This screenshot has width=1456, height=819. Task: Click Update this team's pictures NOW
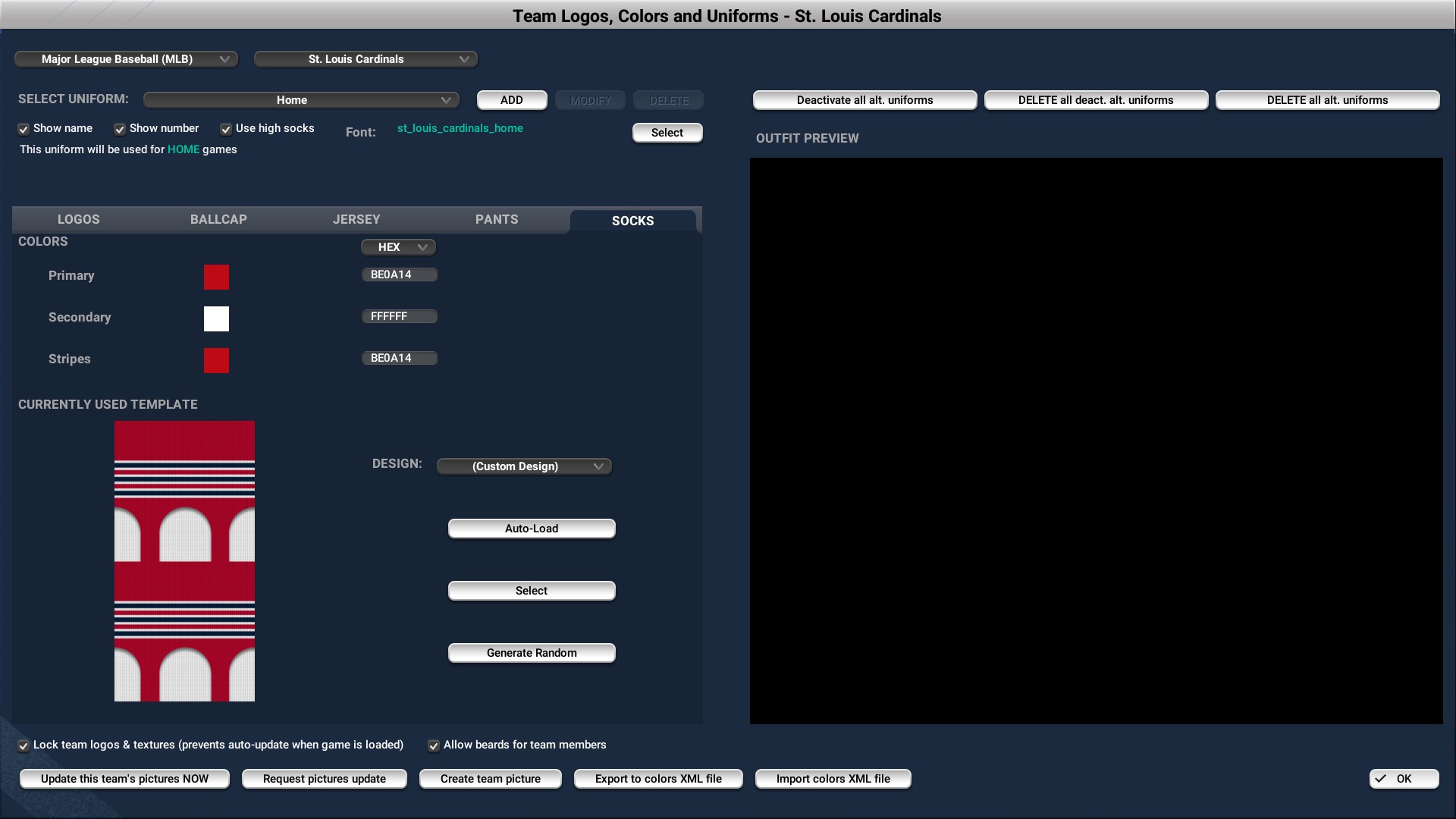124,779
